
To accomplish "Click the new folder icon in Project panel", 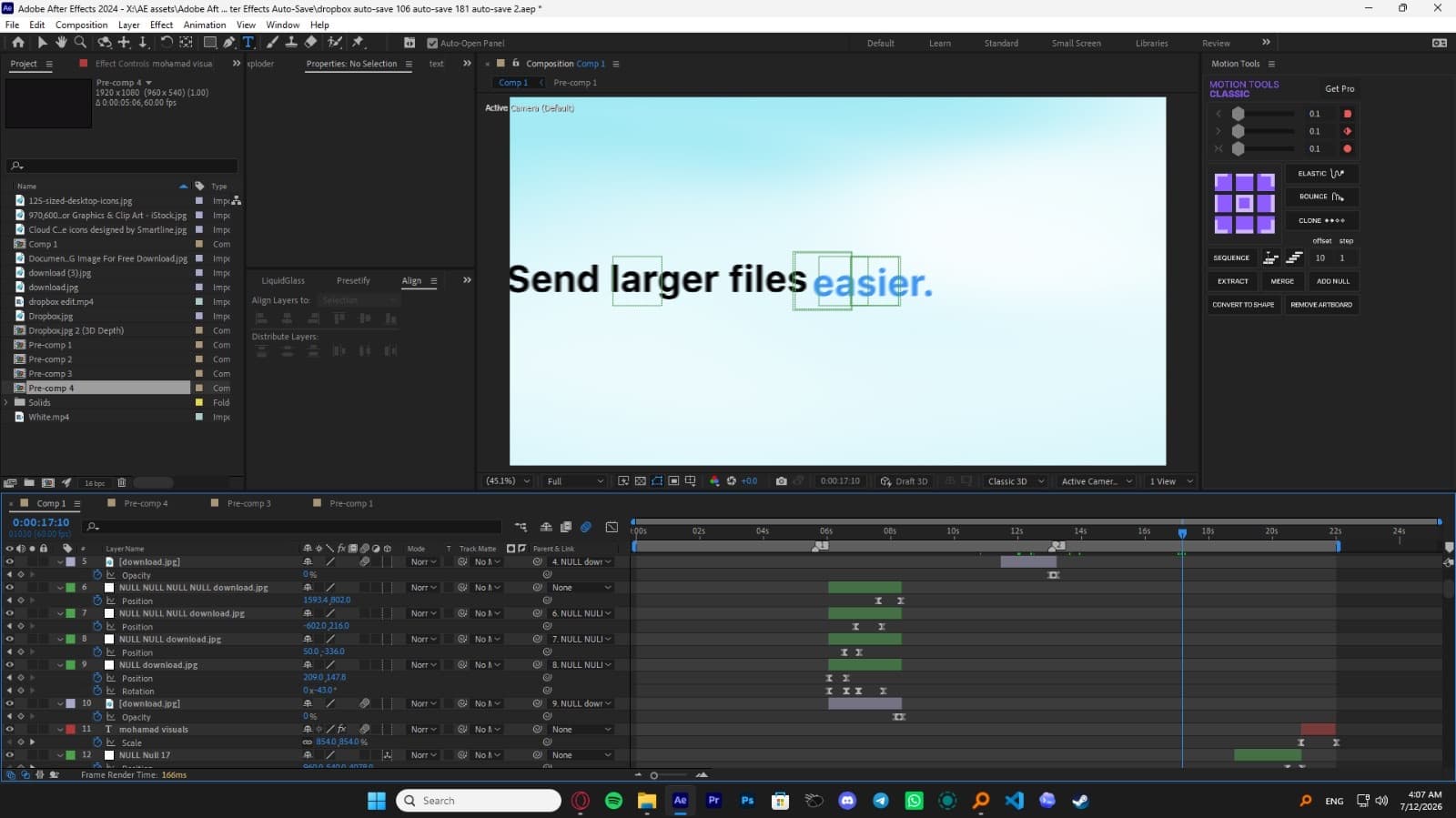I will pos(29,483).
